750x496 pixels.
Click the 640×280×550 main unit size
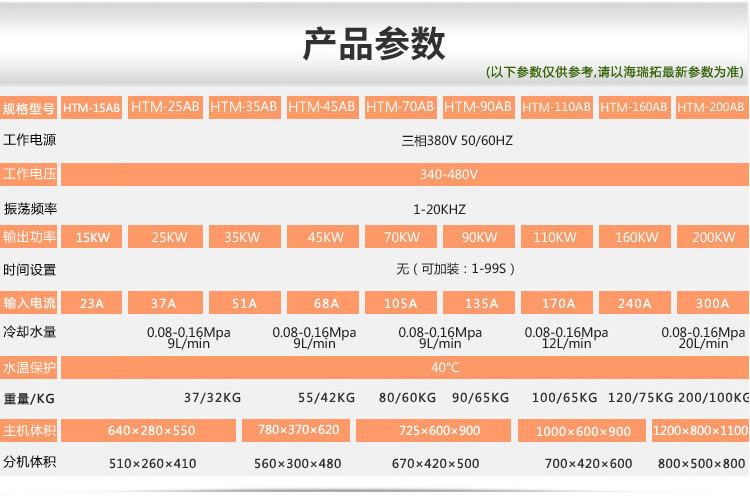(151, 431)
